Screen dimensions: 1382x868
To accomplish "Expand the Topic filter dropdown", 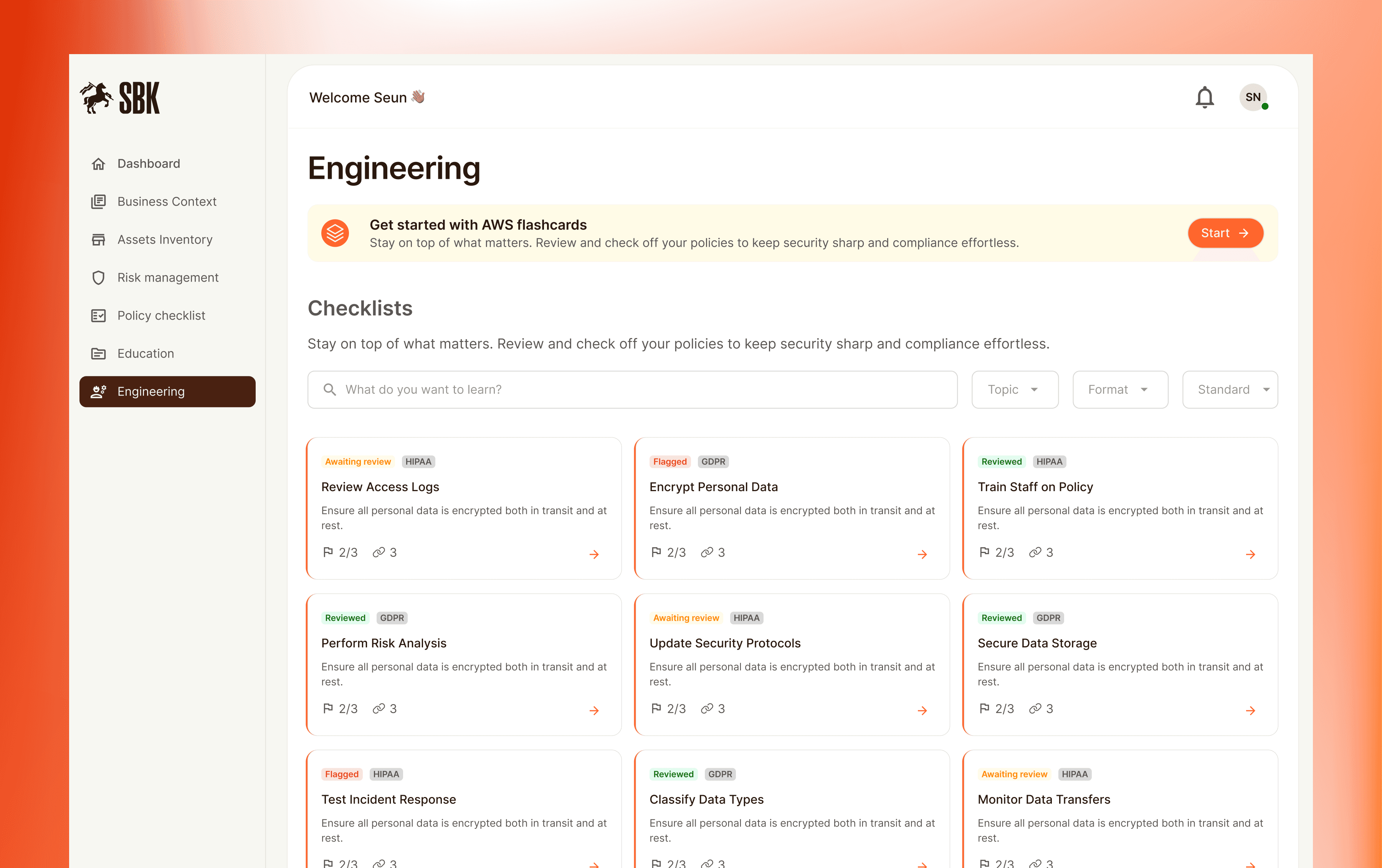I will point(1014,389).
